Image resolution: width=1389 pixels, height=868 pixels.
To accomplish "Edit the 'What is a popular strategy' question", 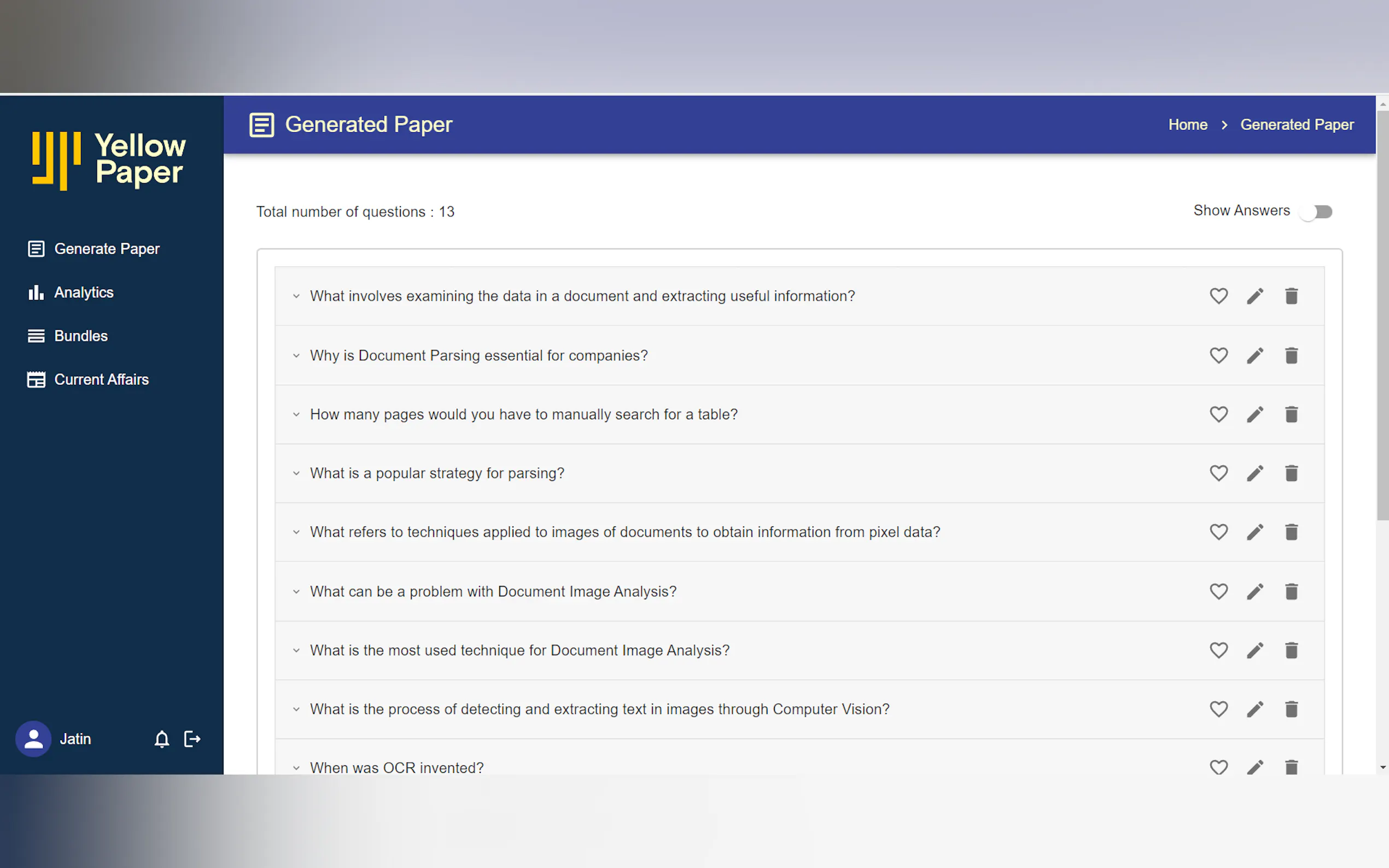I will 1255,473.
